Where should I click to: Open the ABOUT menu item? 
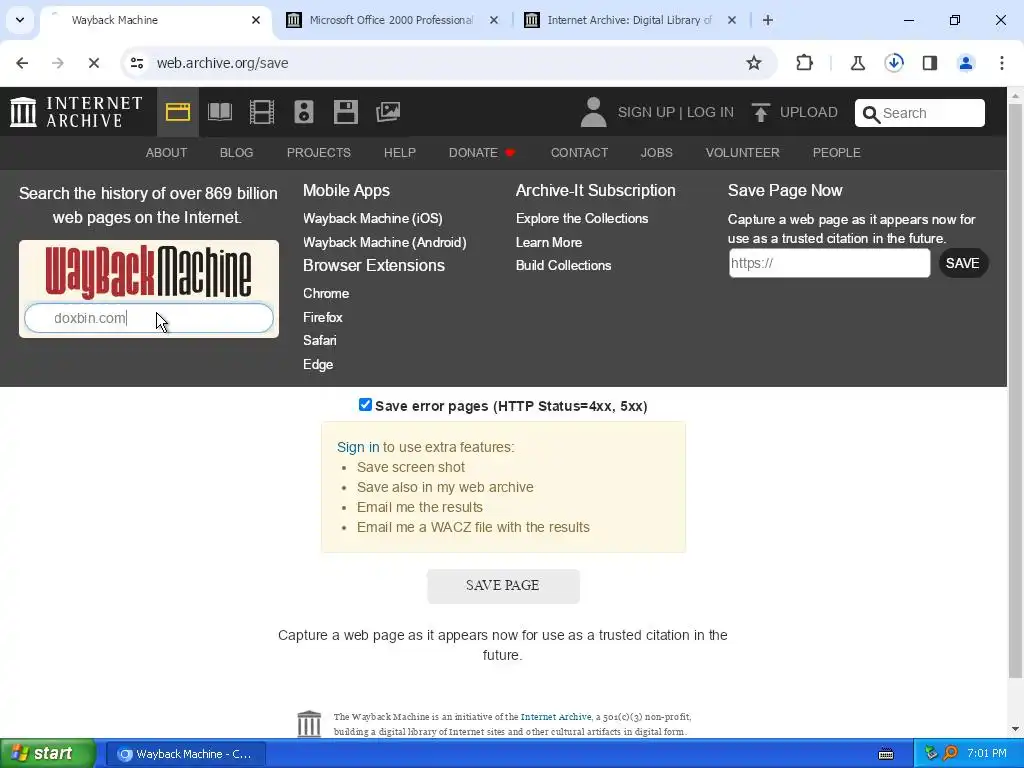166,153
